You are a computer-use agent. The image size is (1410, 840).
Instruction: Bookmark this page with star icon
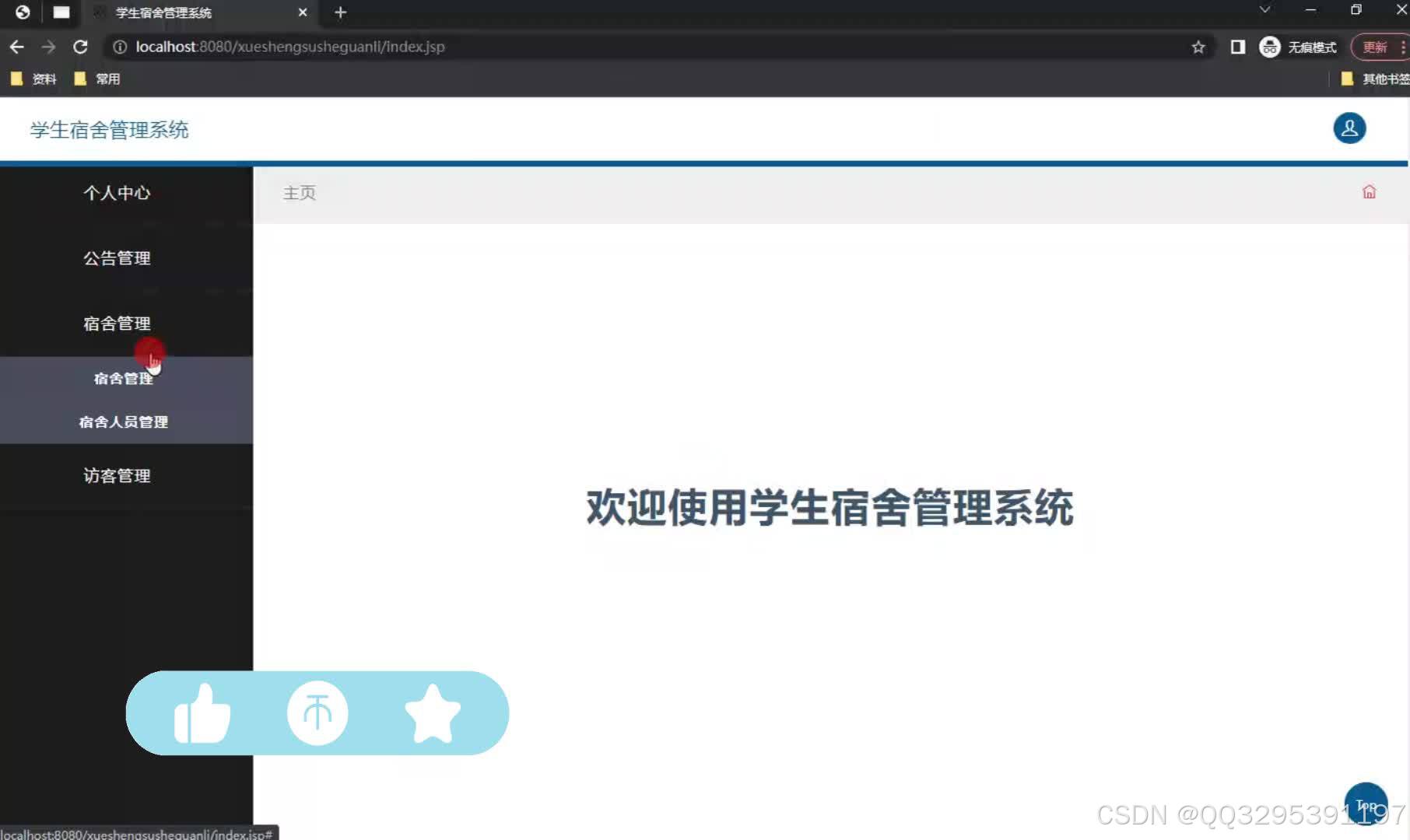[1198, 47]
